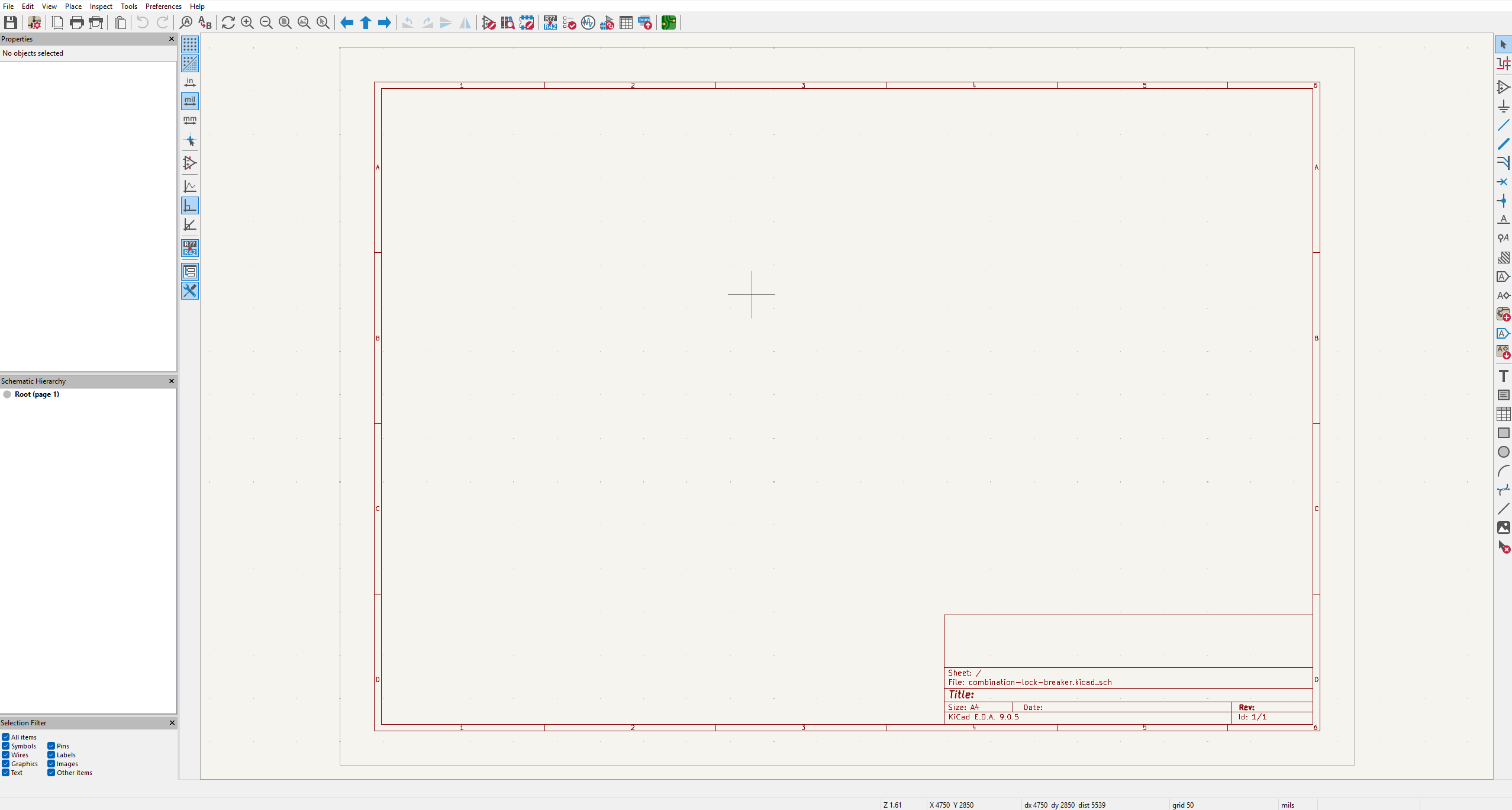Close the Schematic Hierarchy panel
The width and height of the screenshot is (1512, 810).
172,381
